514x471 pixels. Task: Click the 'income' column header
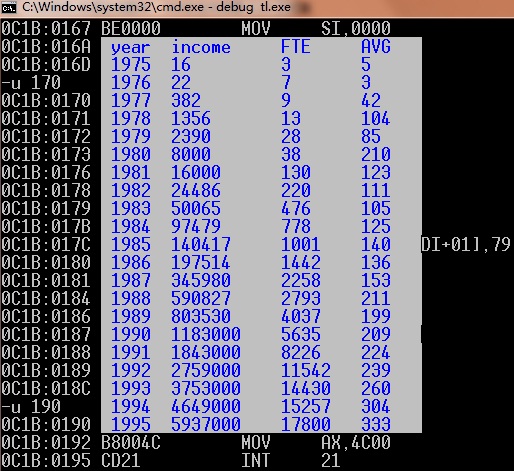point(201,47)
